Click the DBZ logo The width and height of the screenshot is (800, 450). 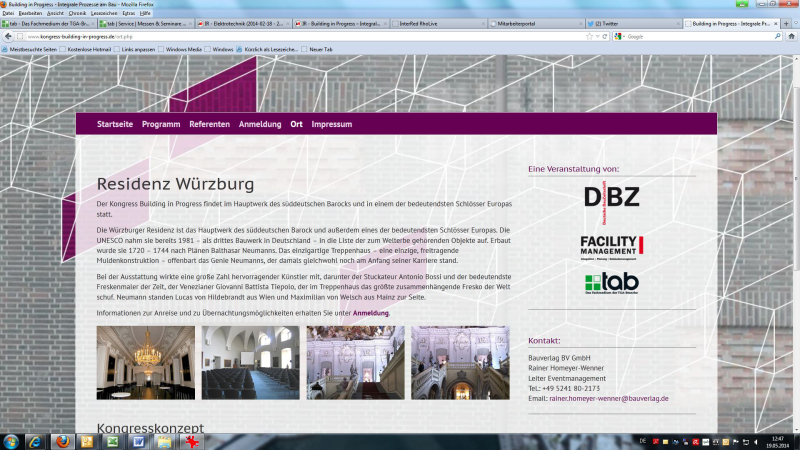click(612, 202)
